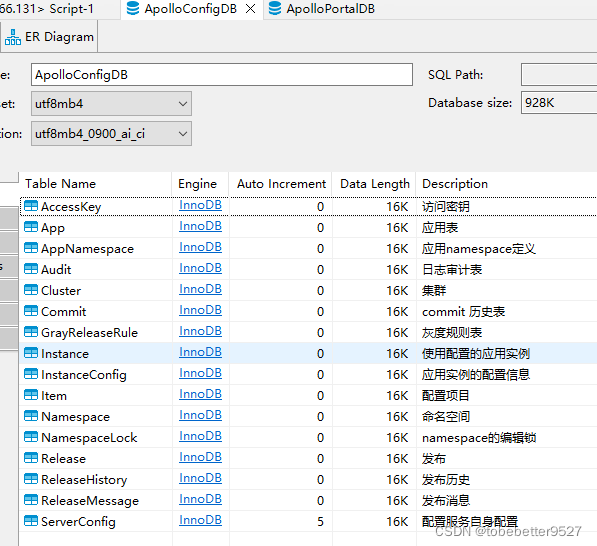Image resolution: width=597 pixels, height=546 pixels.
Task: Click the Namespace table icon
Action: pos(31,416)
